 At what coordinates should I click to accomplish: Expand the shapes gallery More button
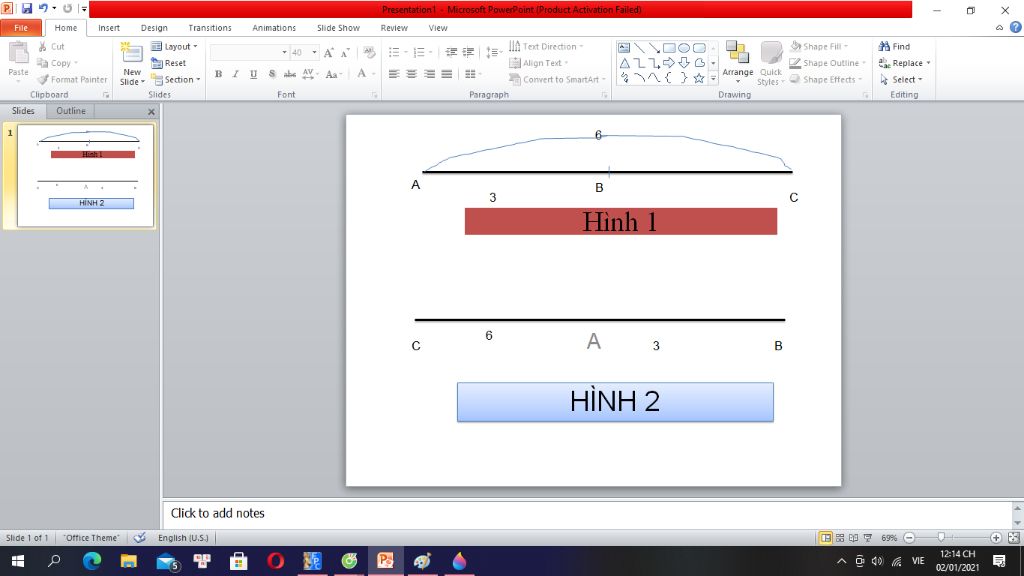[713, 78]
